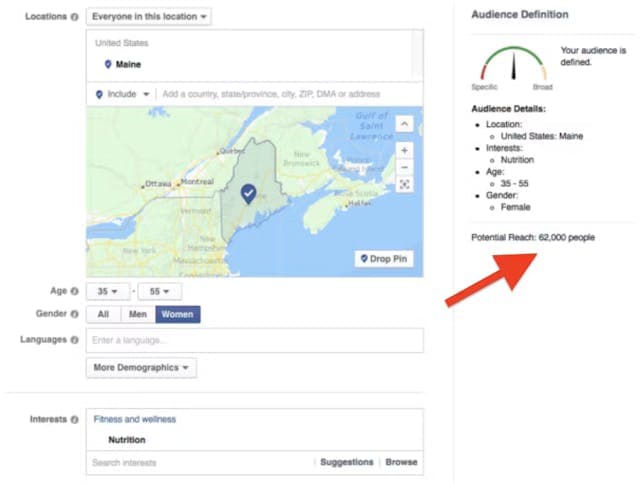Expand map to fullscreen view
Image resolution: width=640 pixels, height=484 pixels.
404,184
